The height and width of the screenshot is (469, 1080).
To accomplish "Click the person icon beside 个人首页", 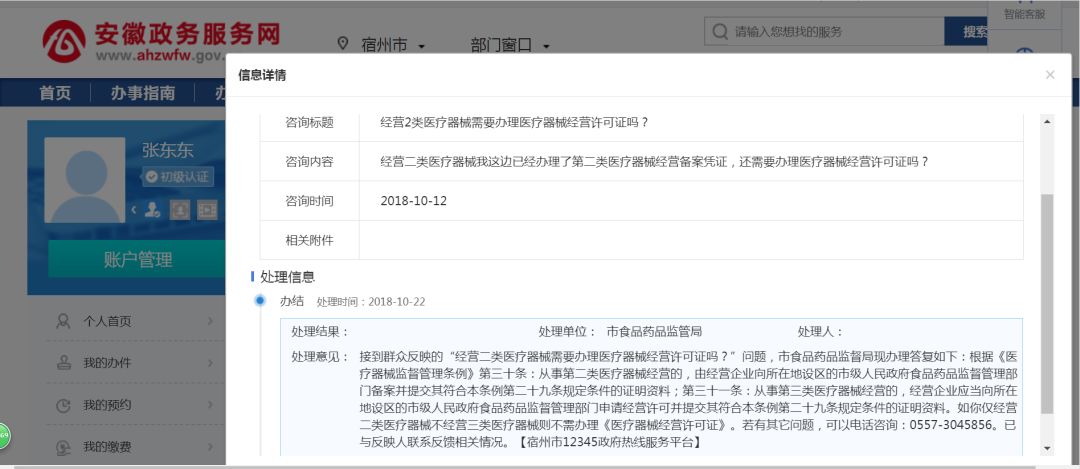I will coord(63,321).
